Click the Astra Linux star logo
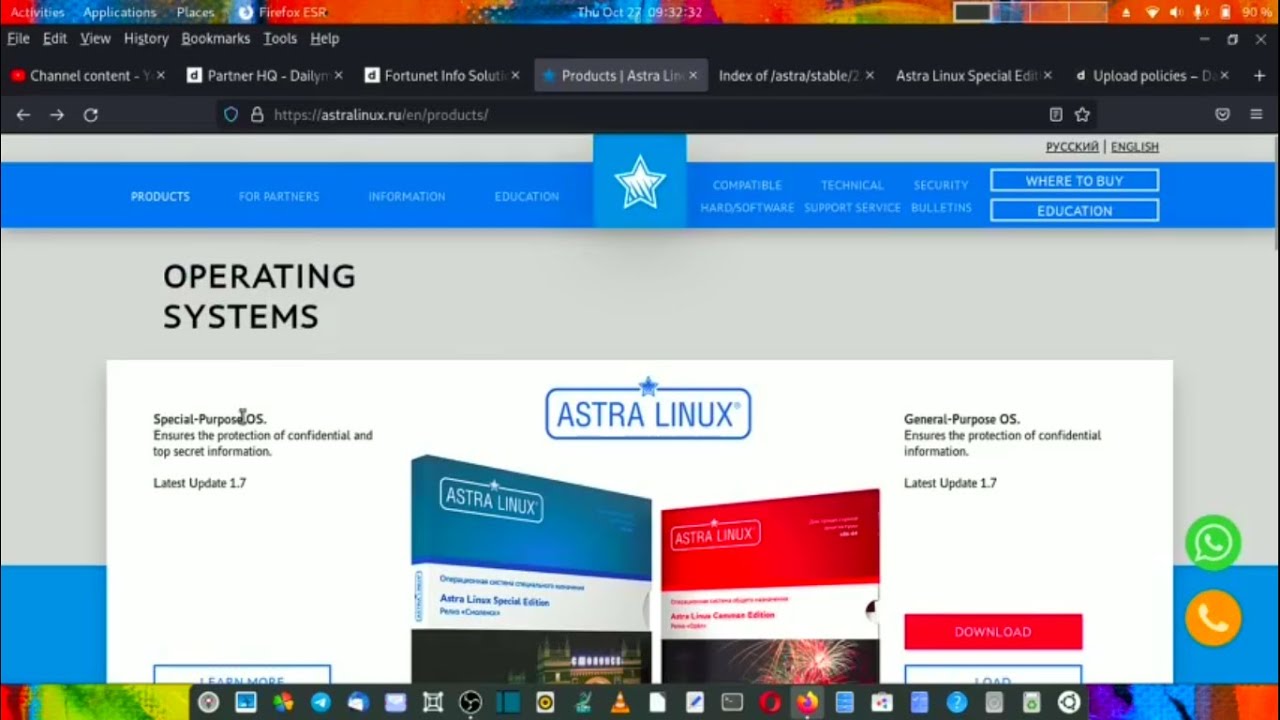 coord(640,182)
